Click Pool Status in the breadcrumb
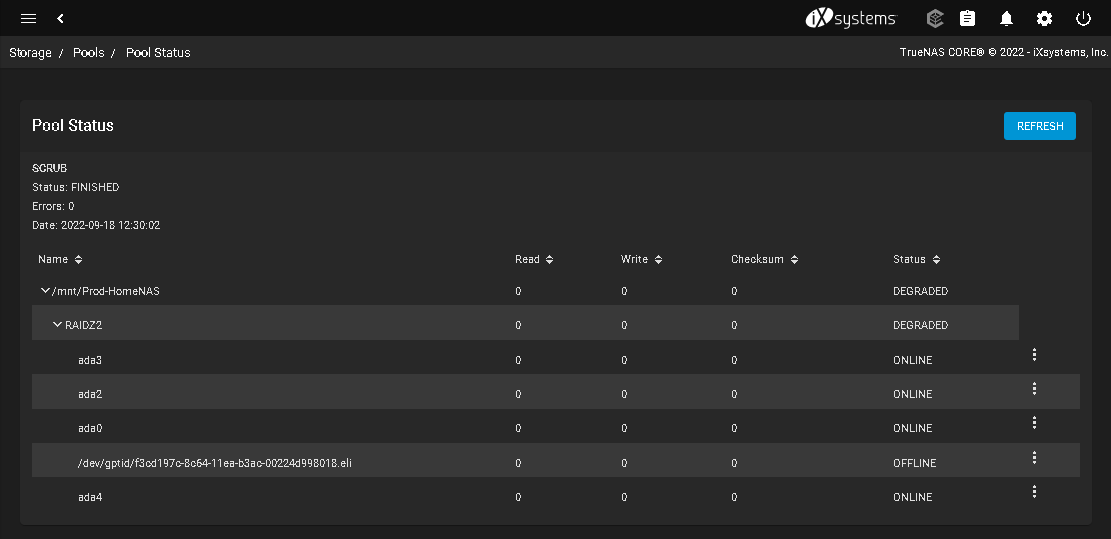Viewport: 1111px width, 539px height. coord(158,52)
